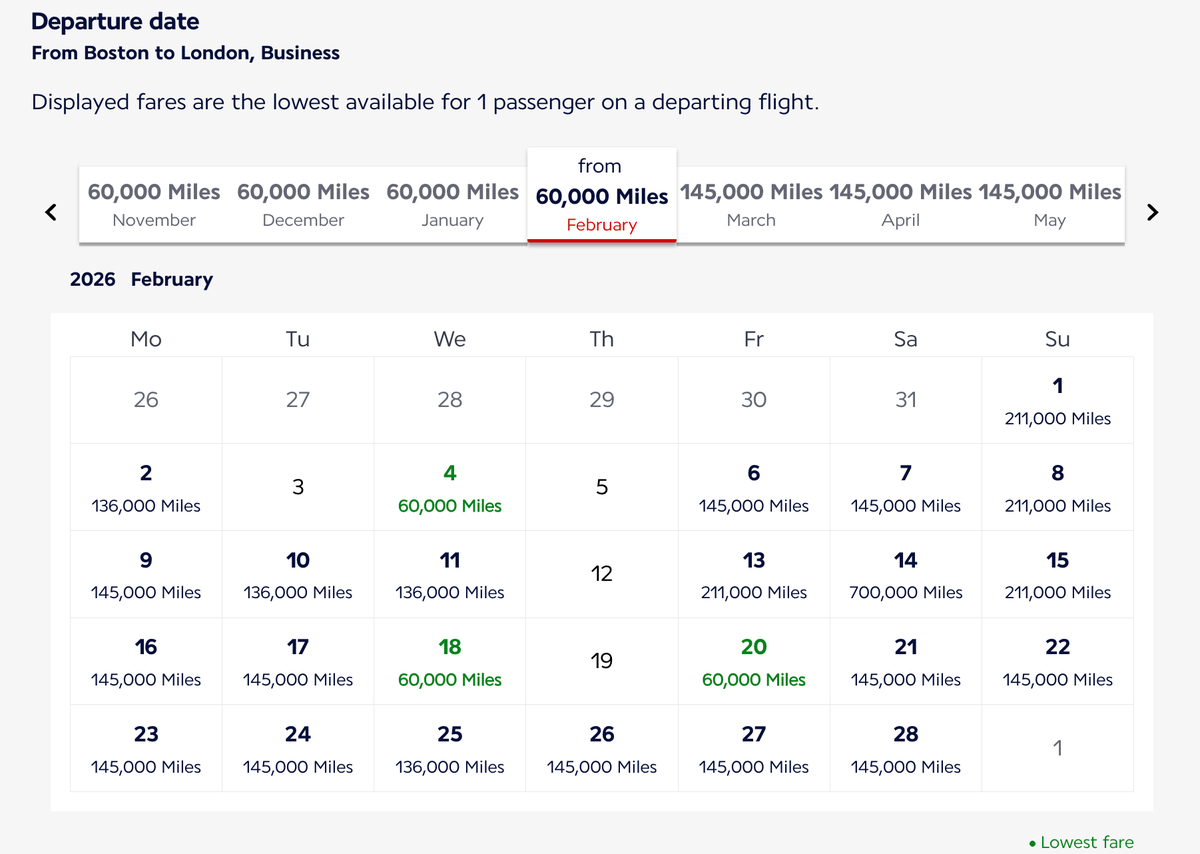This screenshot has width=1200, height=854.
Task: Click the right arrow to view later months
Action: [1152, 212]
